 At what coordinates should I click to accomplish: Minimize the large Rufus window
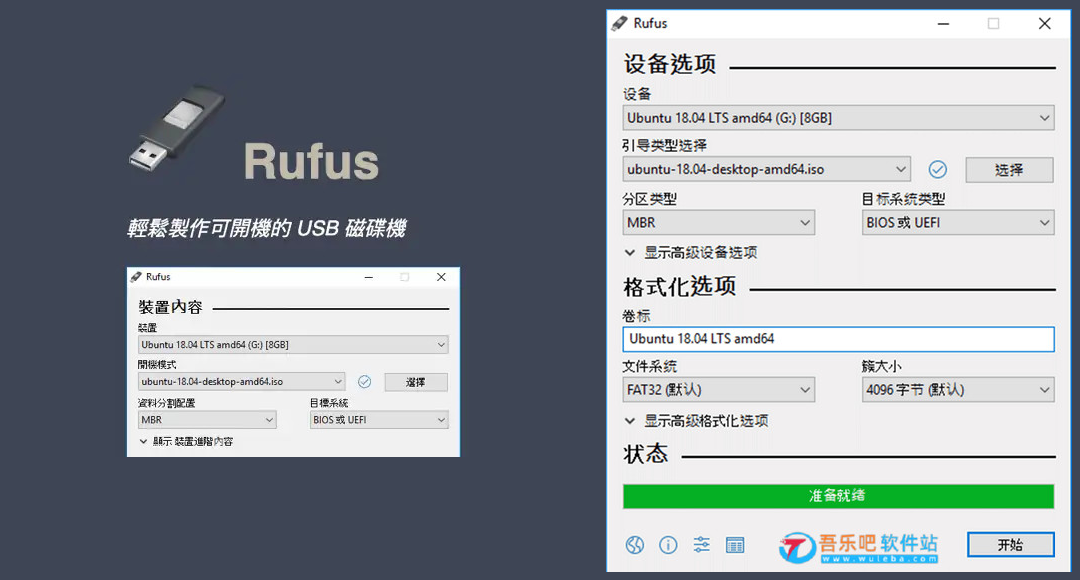pyautogui.click(x=944, y=23)
